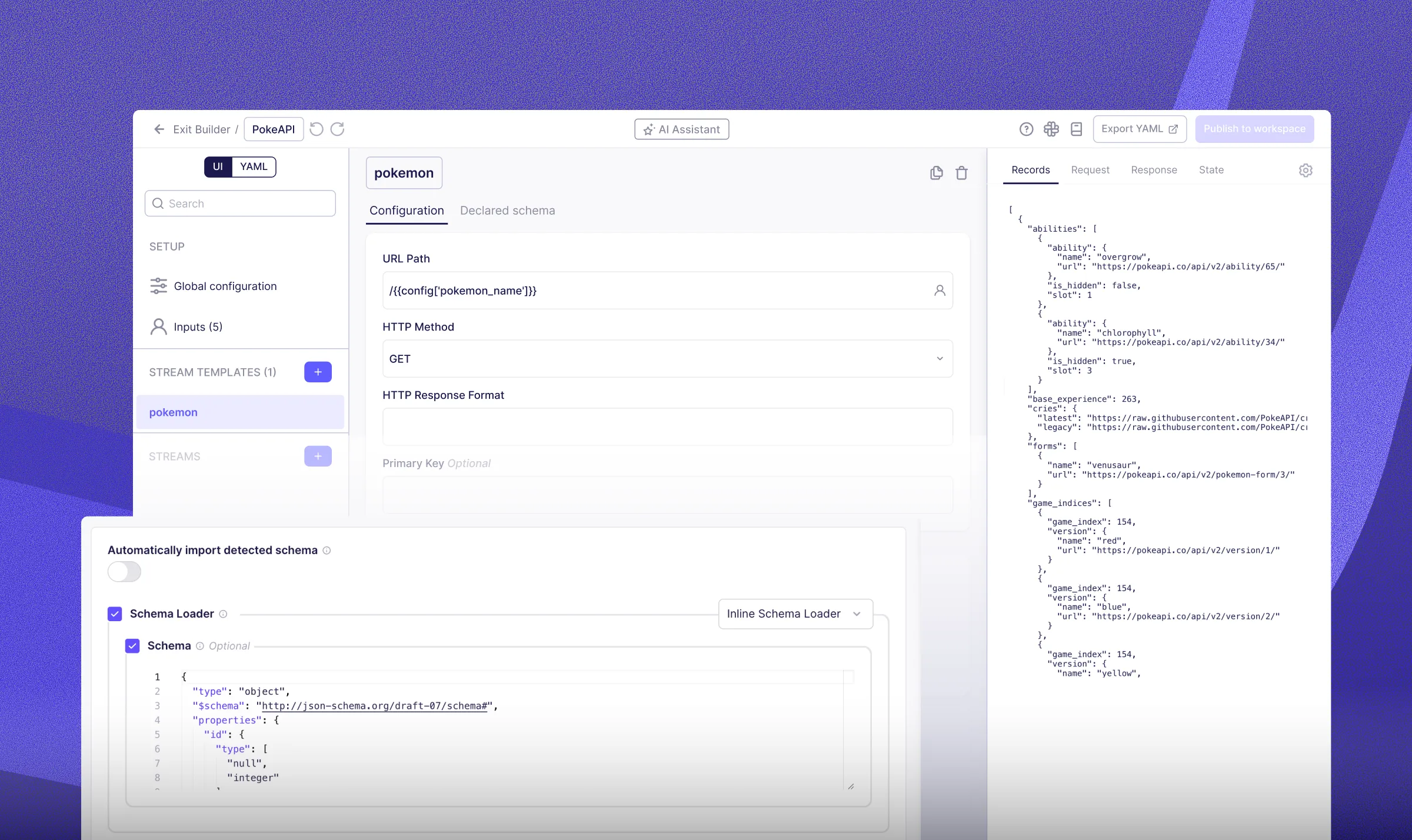
Task: Click "base_experience": 263 in records
Action: click(1084, 399)
